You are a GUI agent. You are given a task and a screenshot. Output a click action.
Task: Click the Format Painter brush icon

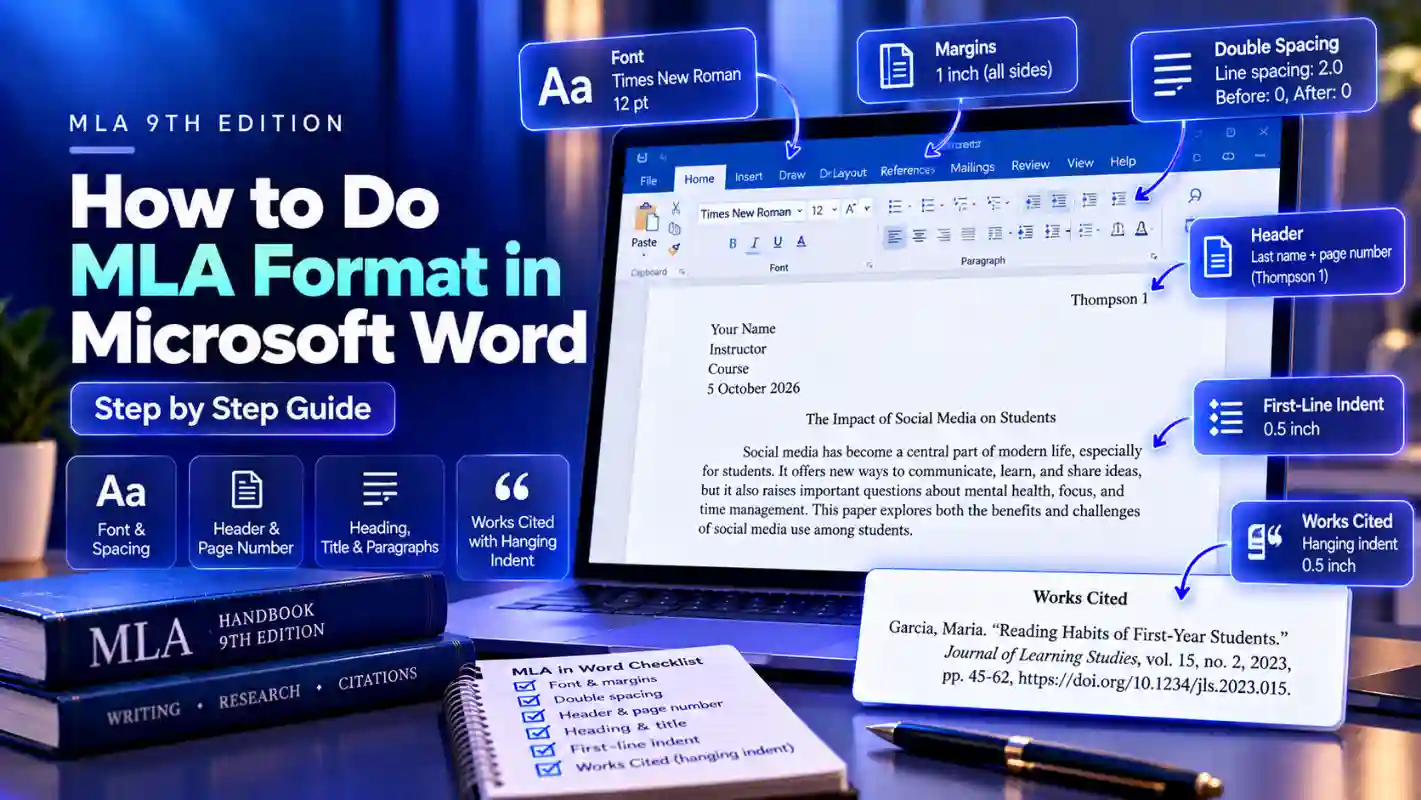click(x=675, y=248)
